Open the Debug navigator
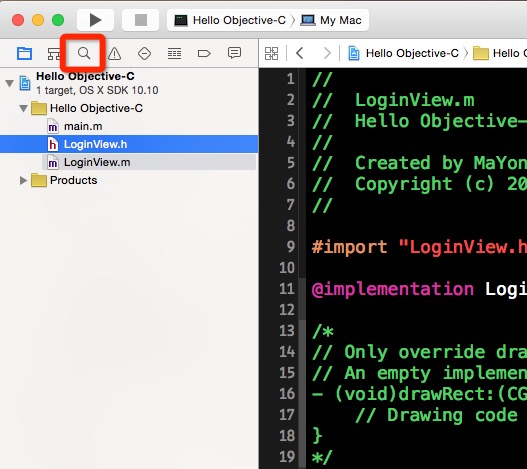 (174, 53)
